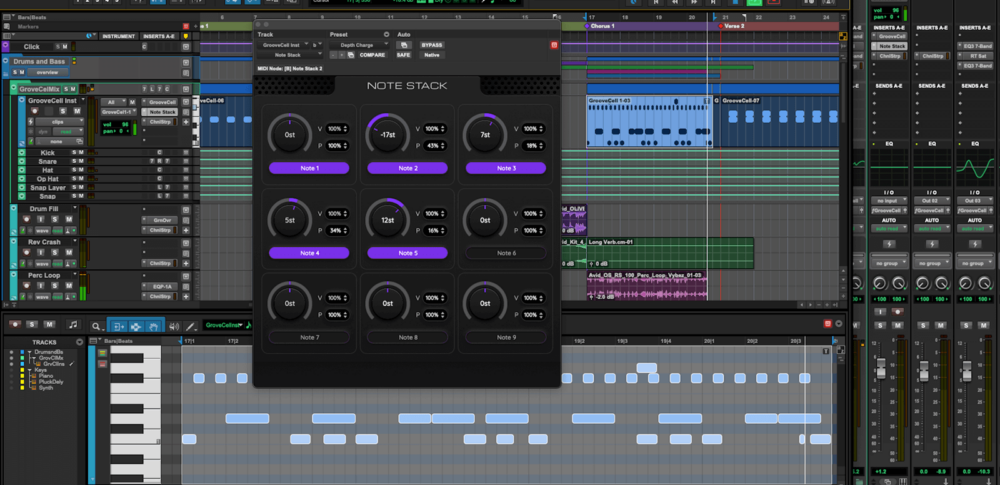Image resolution: width=1000 pixels, height=485 pixels.
Task: Select the Trim tool in MIDI editor
Action: (x=117, y=325)
